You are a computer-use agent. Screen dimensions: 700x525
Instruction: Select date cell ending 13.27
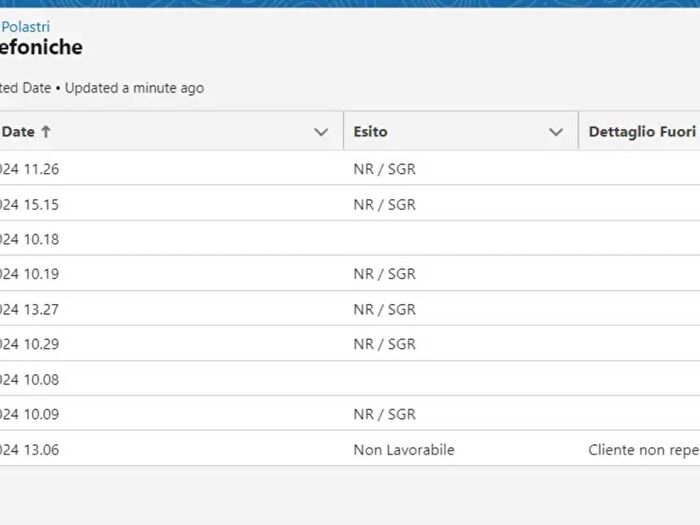pos(29,309)
